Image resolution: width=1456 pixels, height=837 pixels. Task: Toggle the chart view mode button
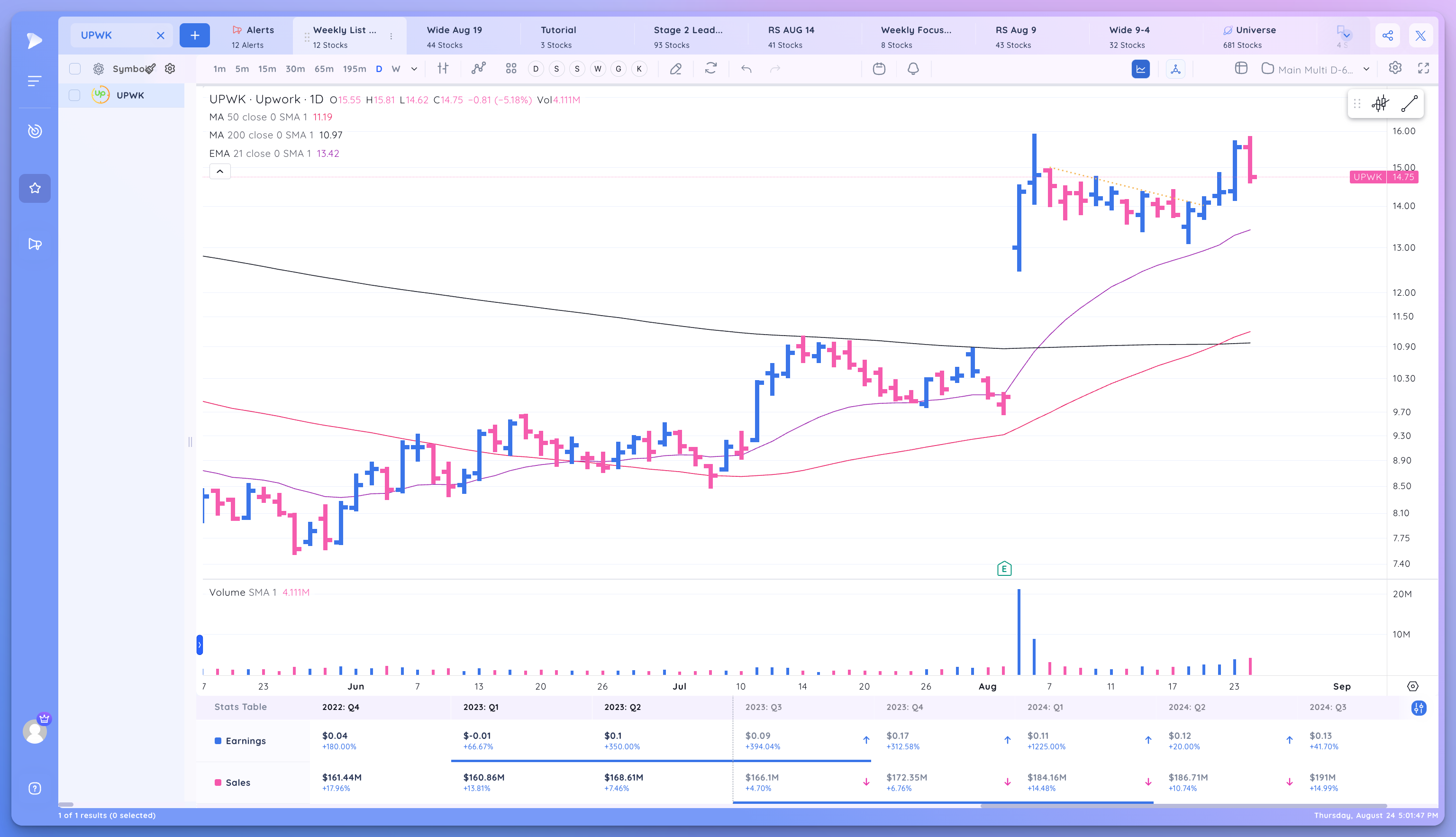[x=1140, y=69]
